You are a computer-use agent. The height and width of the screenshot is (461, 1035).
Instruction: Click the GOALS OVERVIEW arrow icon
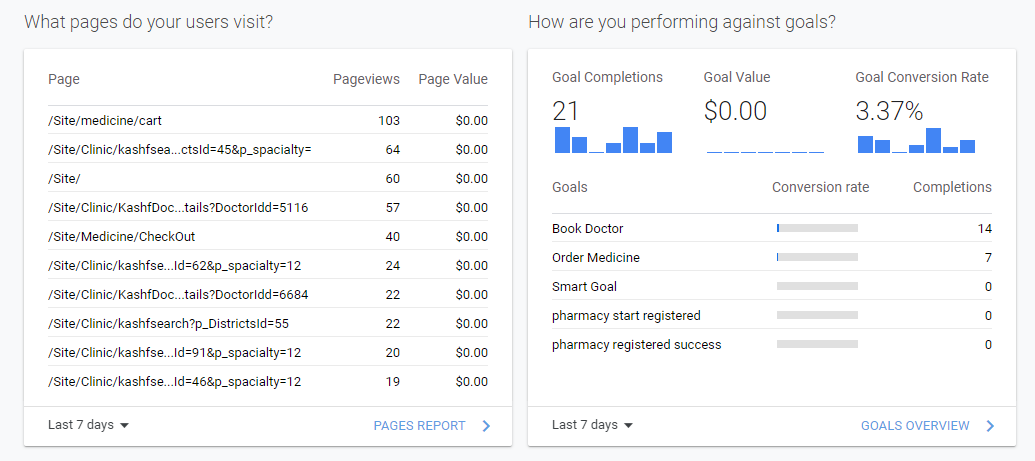coord(990,426)
